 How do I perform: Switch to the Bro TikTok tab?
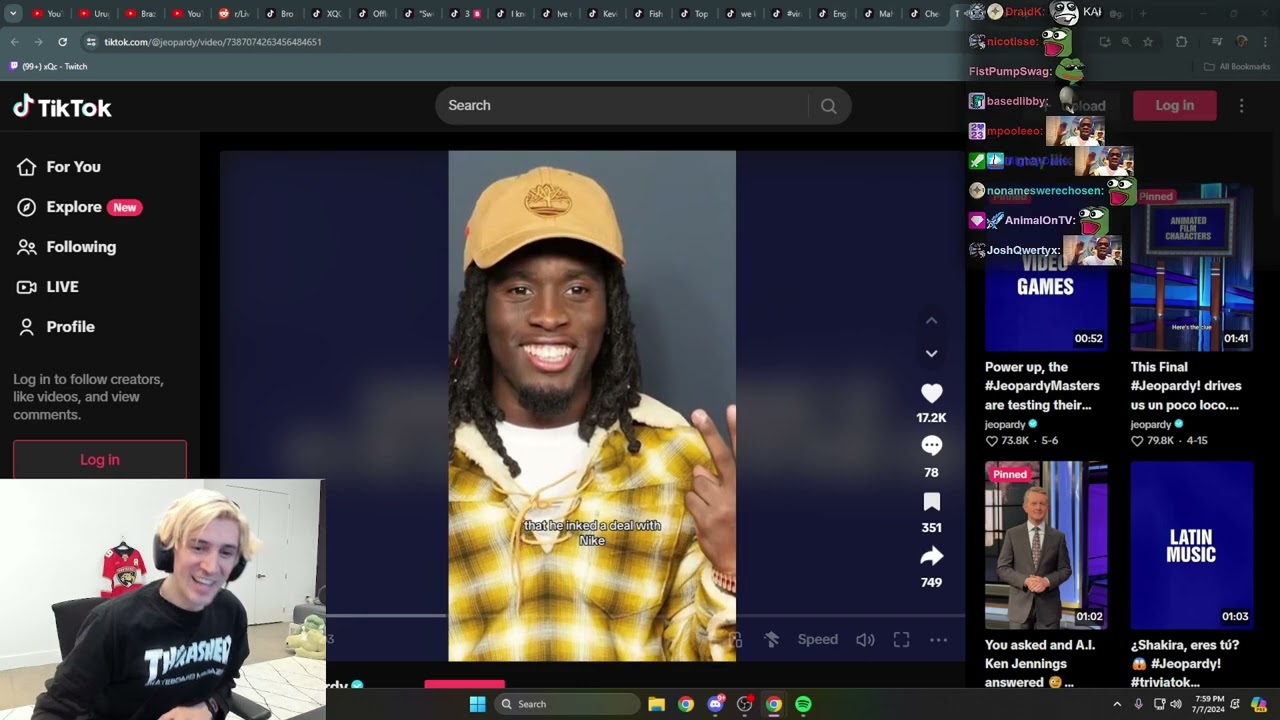click(280, 14)
